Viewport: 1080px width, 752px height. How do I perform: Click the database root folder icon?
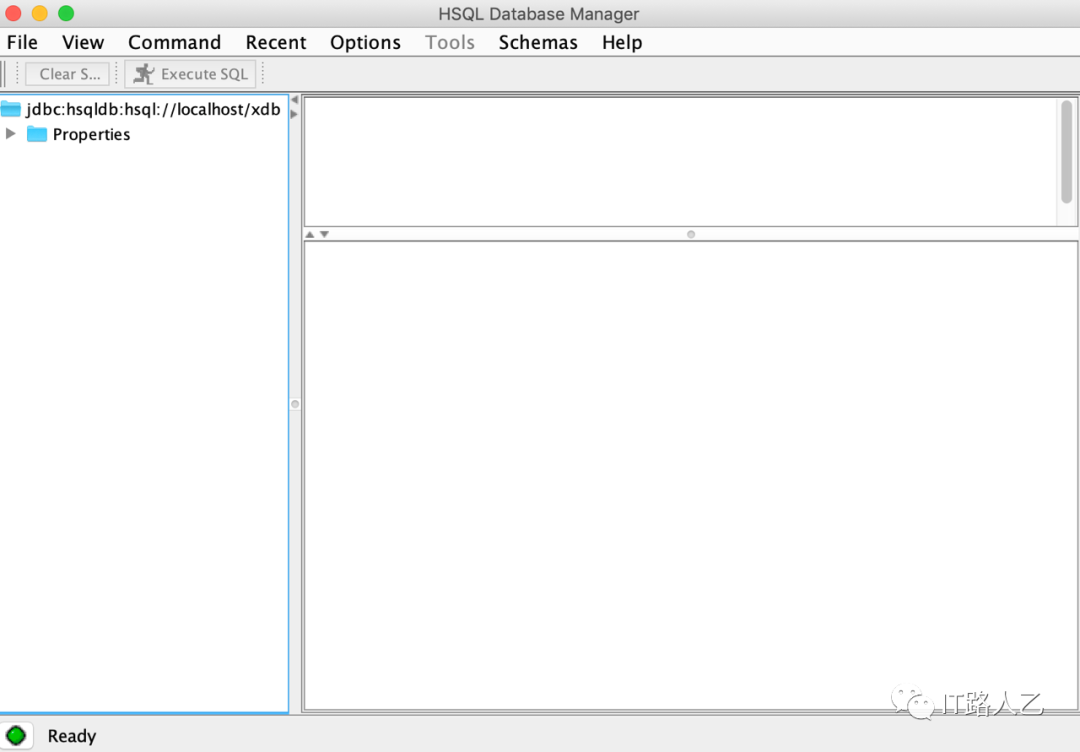(11, 109)
